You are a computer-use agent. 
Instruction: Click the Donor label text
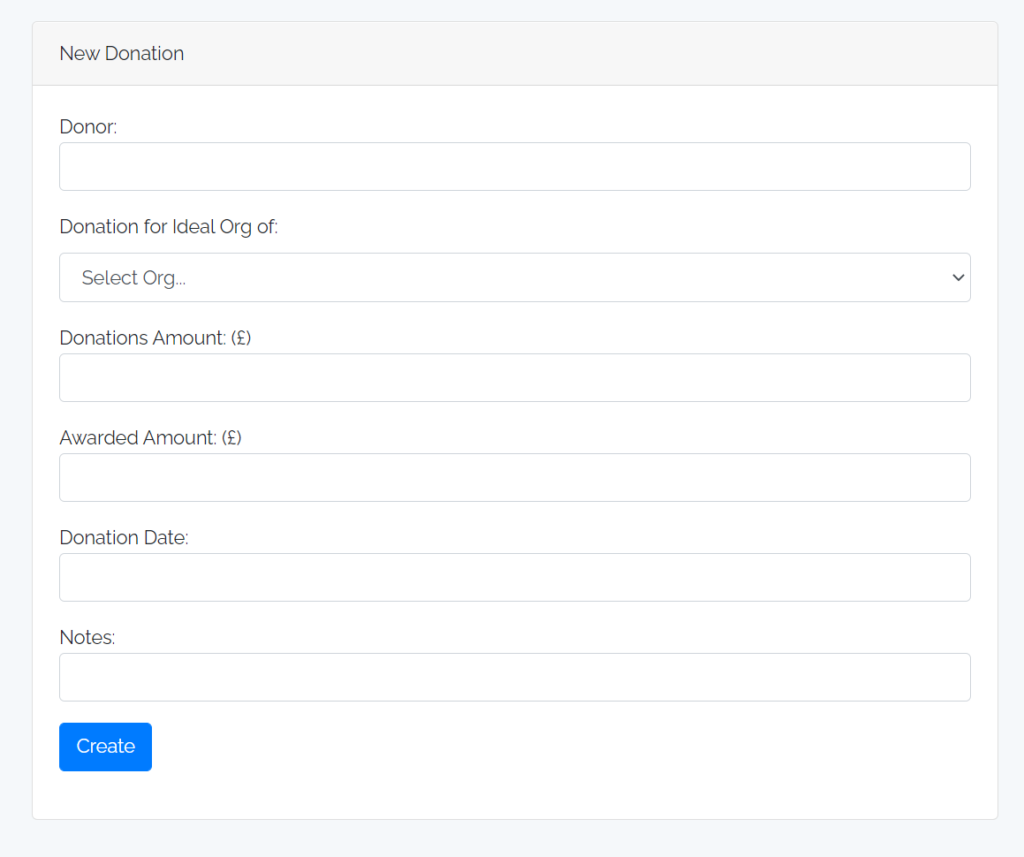pos(87,127)
